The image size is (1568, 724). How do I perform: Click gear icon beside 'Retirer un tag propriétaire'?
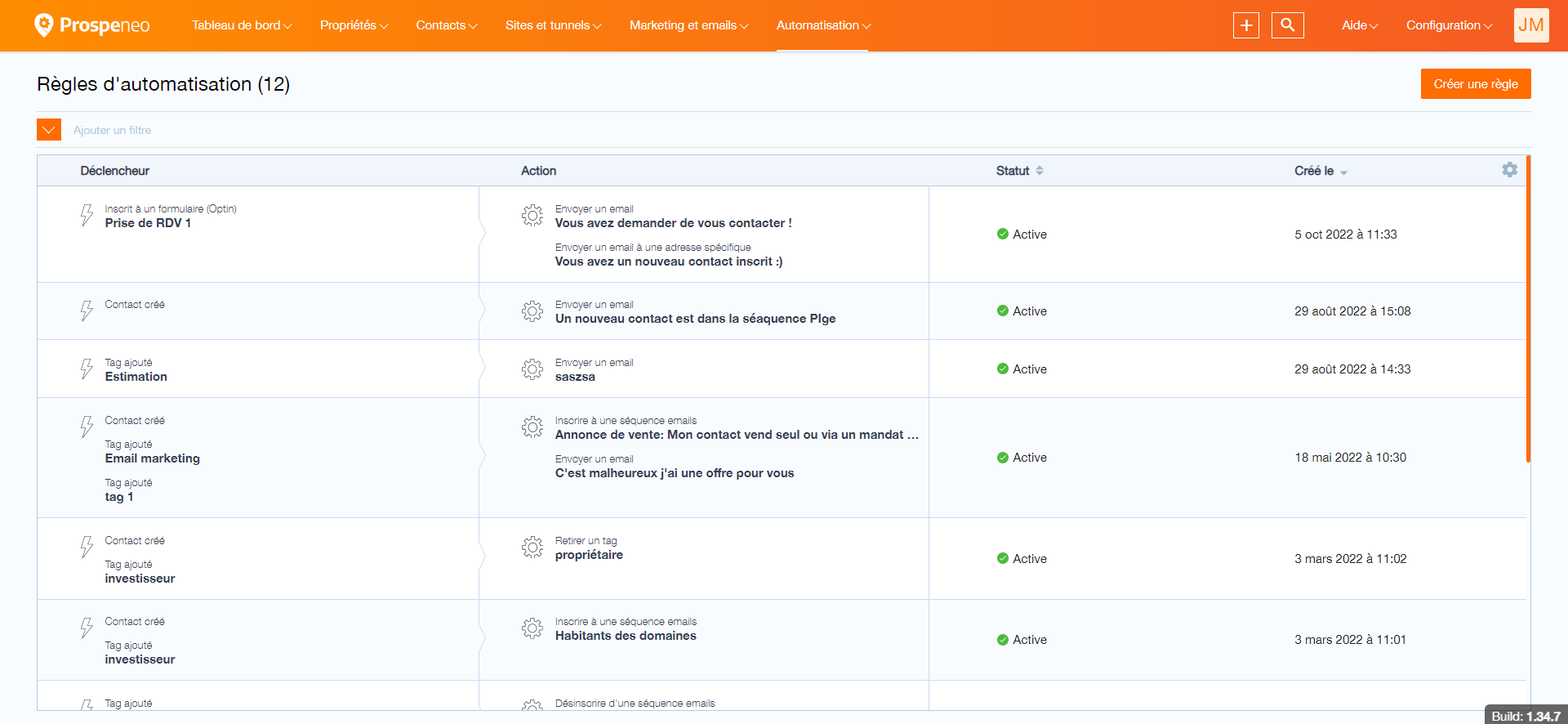532,547
